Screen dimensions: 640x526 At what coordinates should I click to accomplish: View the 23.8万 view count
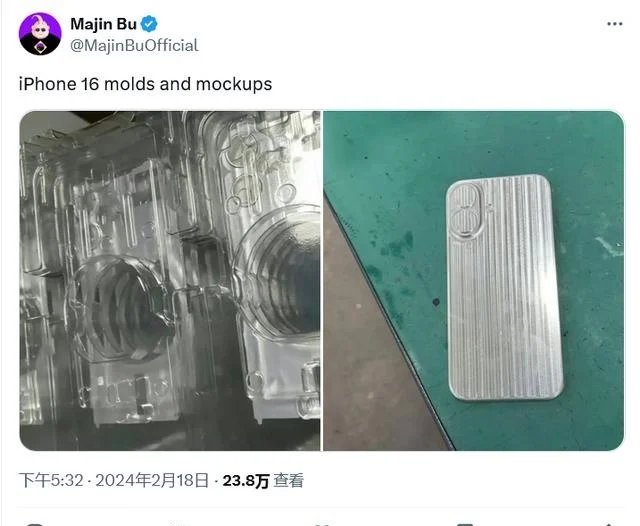click(x=246, y=481)
